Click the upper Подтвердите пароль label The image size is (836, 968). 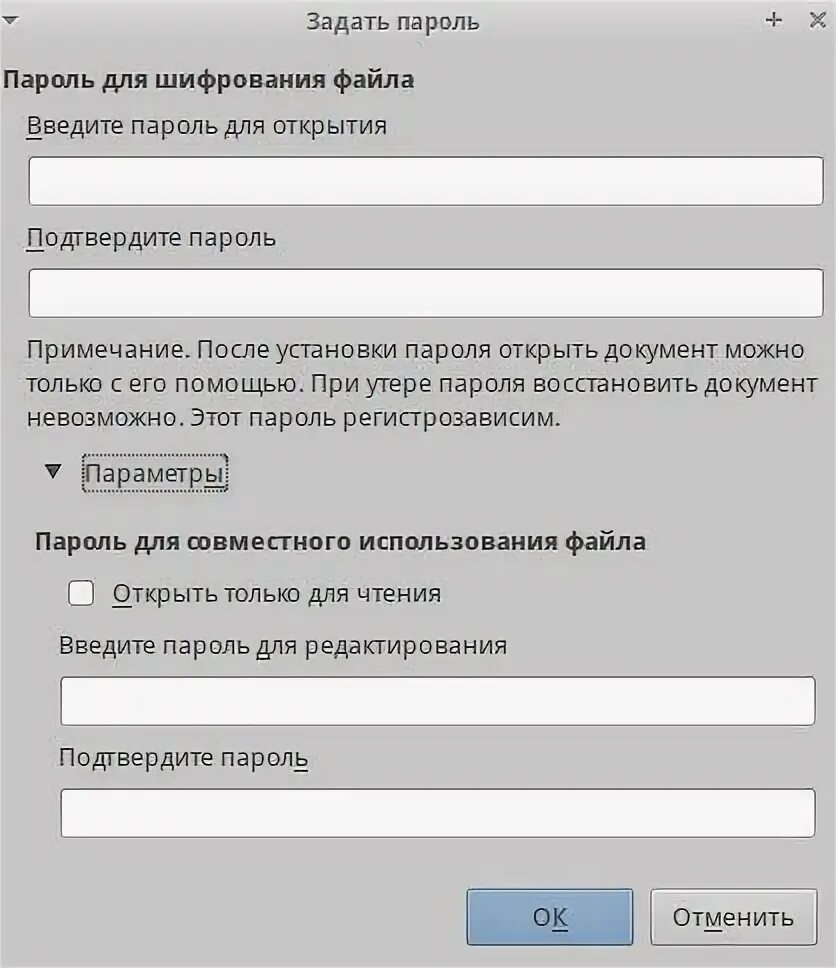(151, 238)
